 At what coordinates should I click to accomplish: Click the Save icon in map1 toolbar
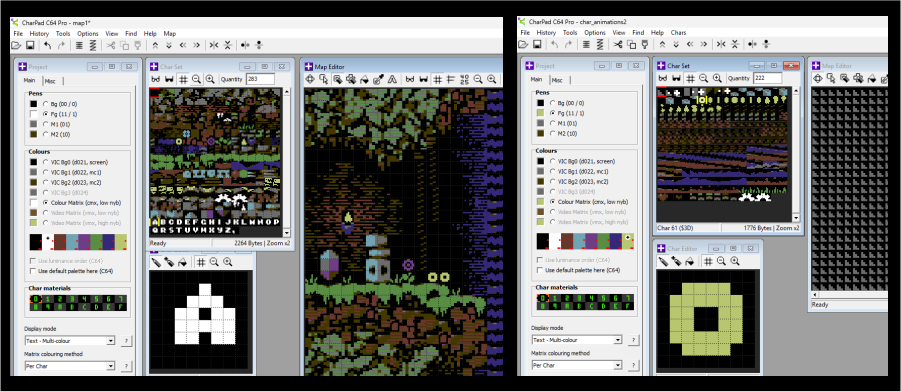(30, 45)
